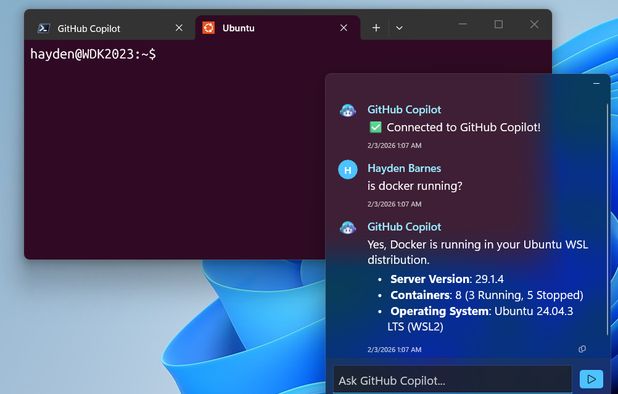Click the timestamp under 'is docker running?'
The image size is (618, 394).
coord(394,204)
